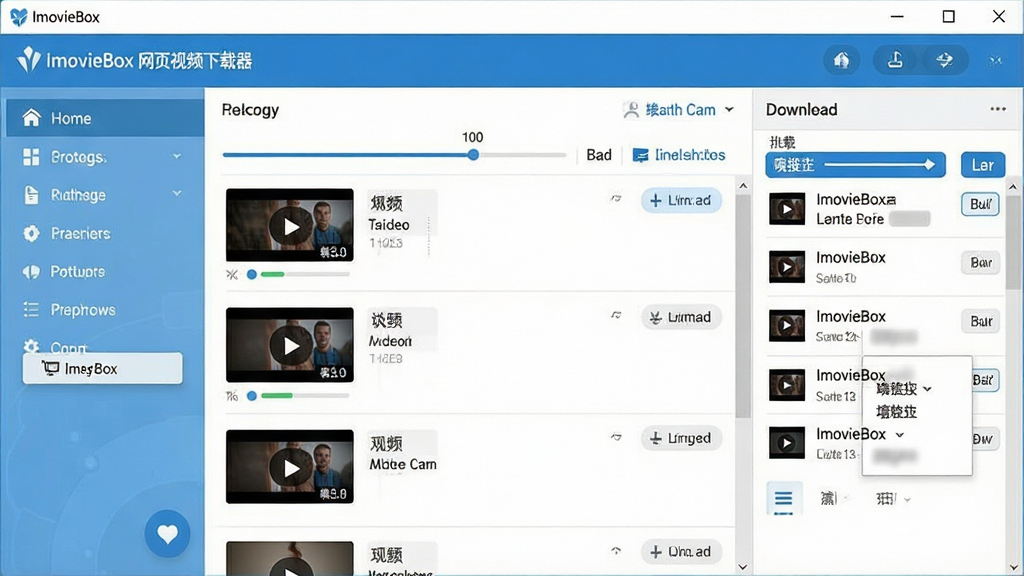Click the cancel icon under the Taideo thumbnail

pyautogui.click(x=232, y=274)
